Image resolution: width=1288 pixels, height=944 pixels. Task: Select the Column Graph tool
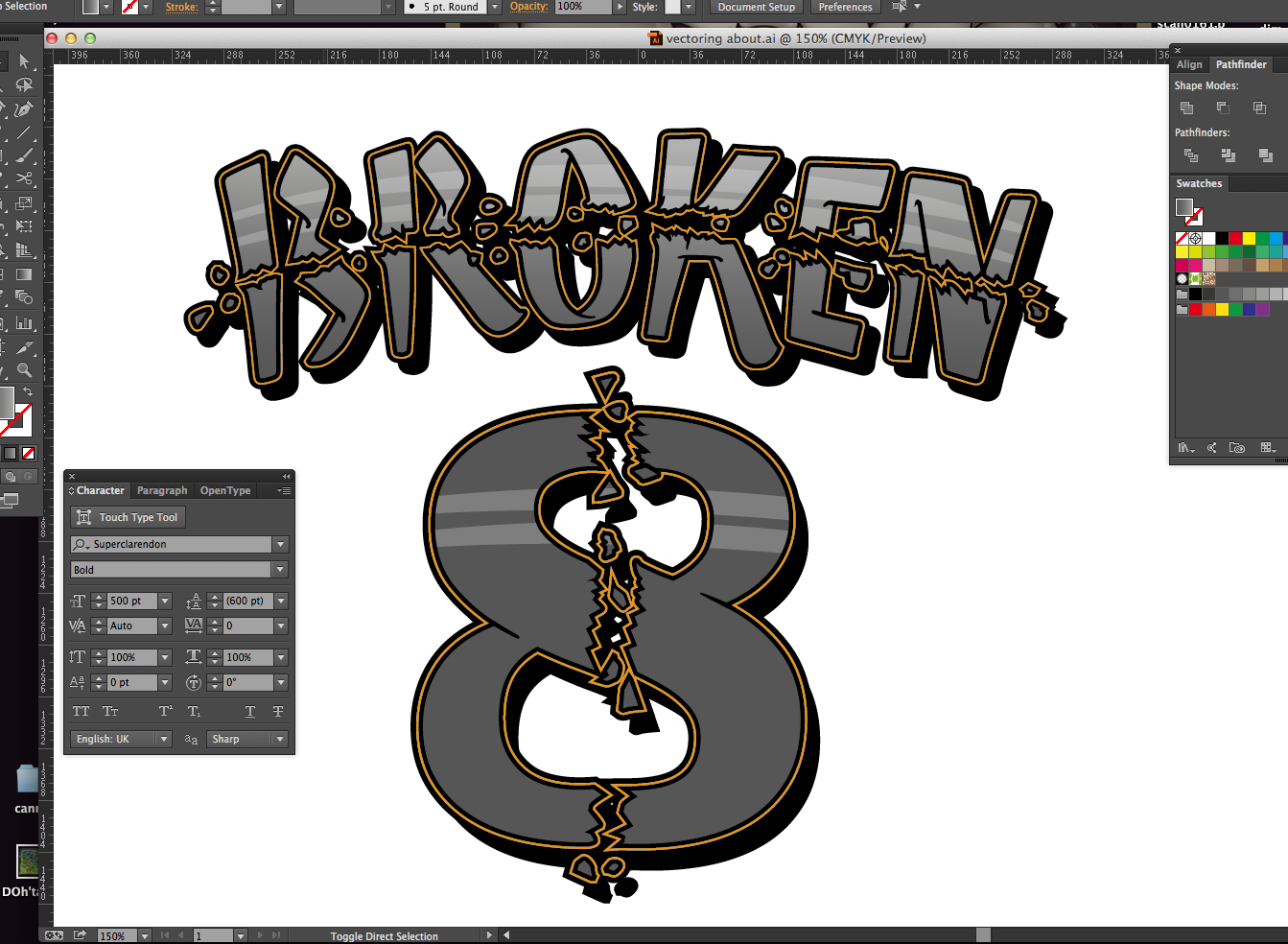click(x=24, y=323)
